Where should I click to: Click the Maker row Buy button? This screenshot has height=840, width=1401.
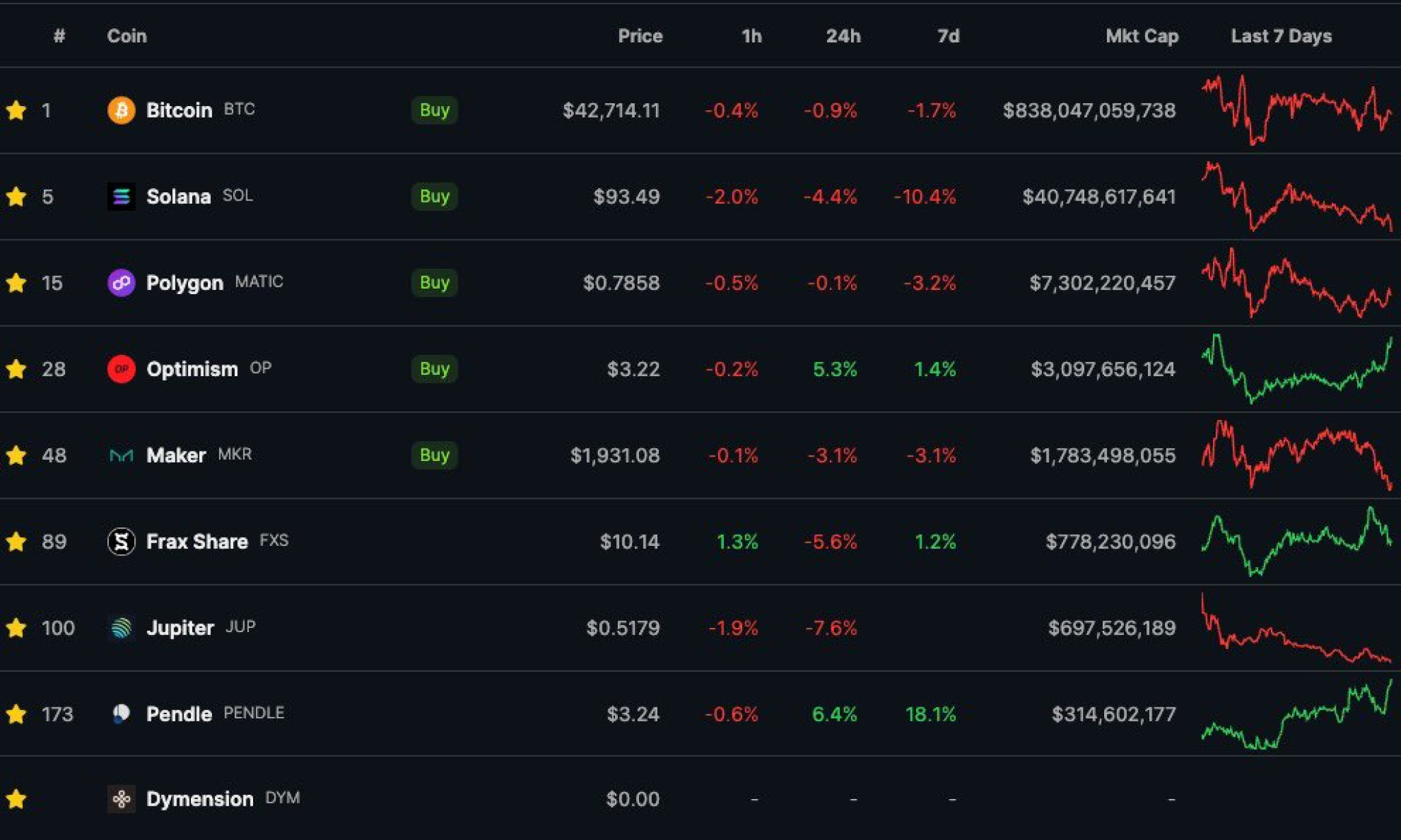click(x=434, y=455)
